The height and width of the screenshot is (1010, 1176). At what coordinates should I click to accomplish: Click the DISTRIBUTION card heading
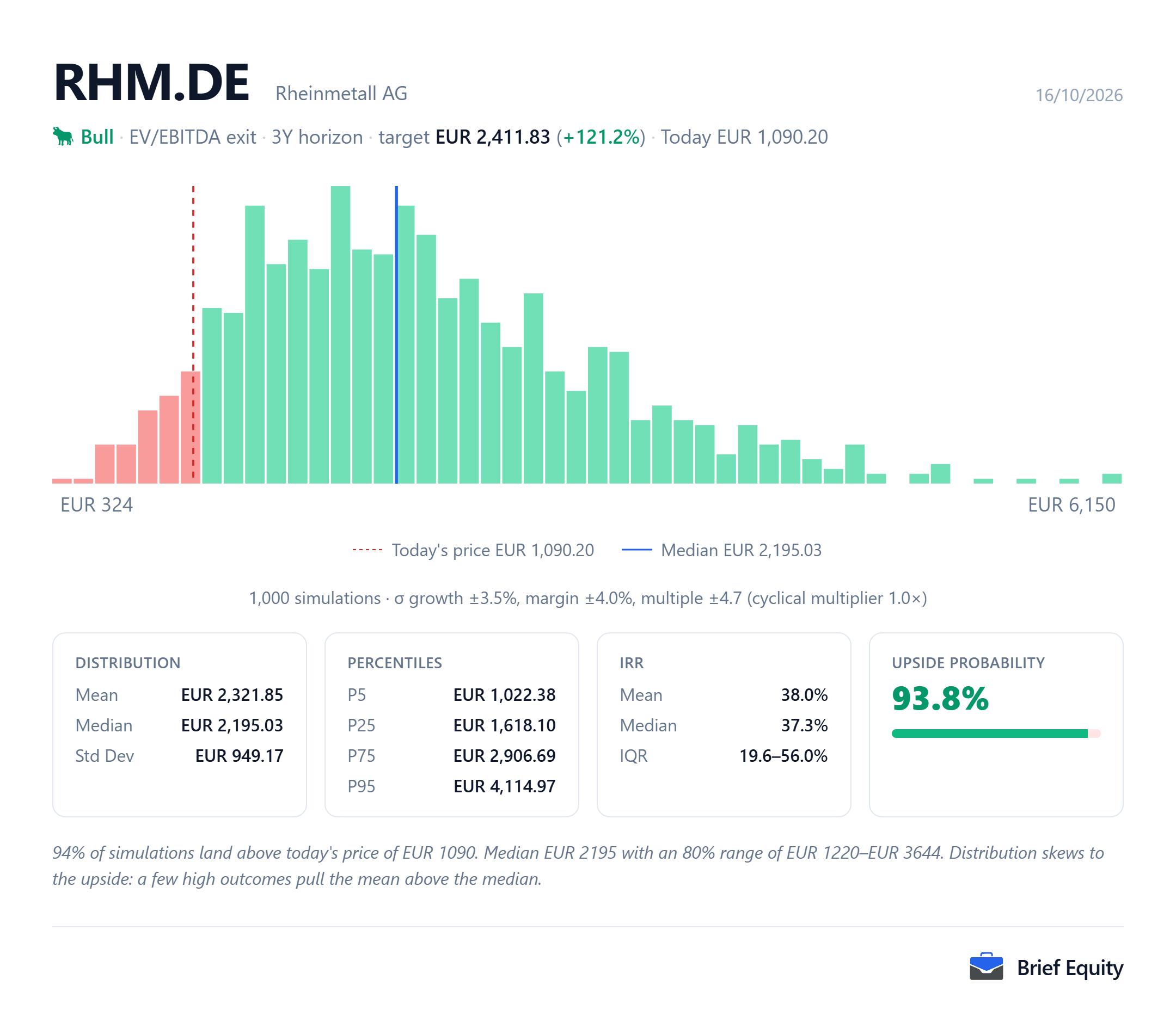click(128, 663)
